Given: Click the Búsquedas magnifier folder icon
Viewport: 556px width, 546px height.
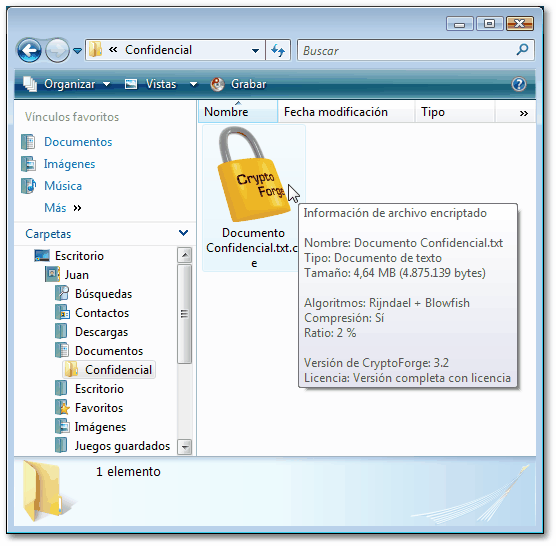Looking at the screenshot, I should (x=62, y=293).
